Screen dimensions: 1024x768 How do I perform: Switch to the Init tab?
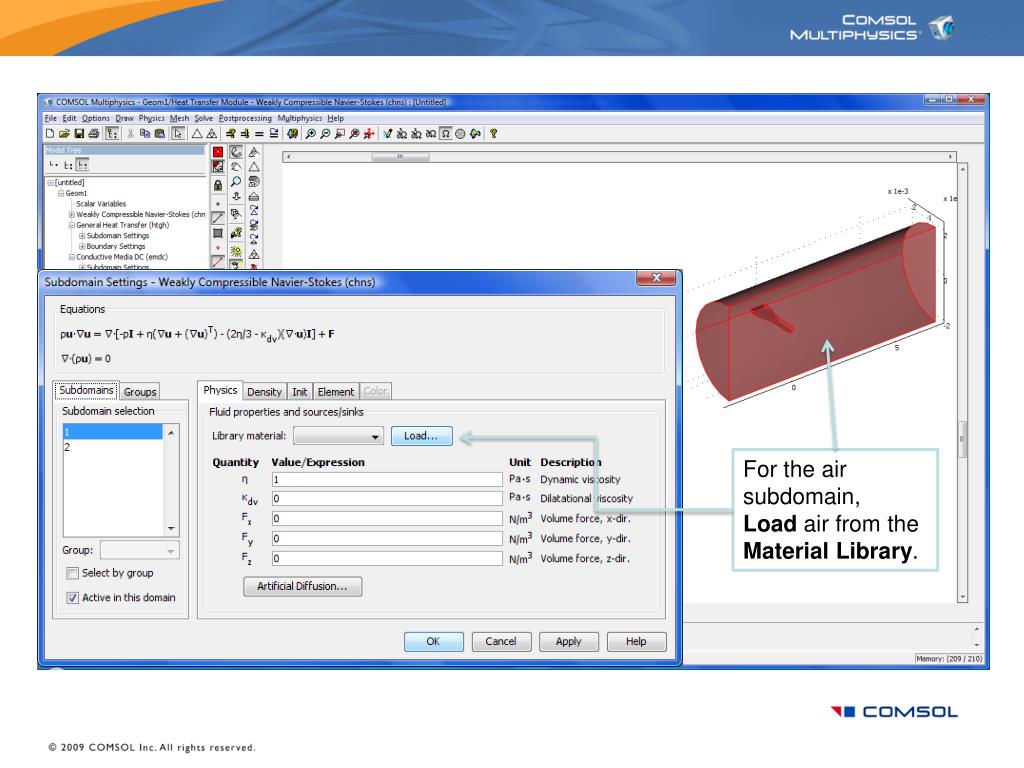pos(300,392)
